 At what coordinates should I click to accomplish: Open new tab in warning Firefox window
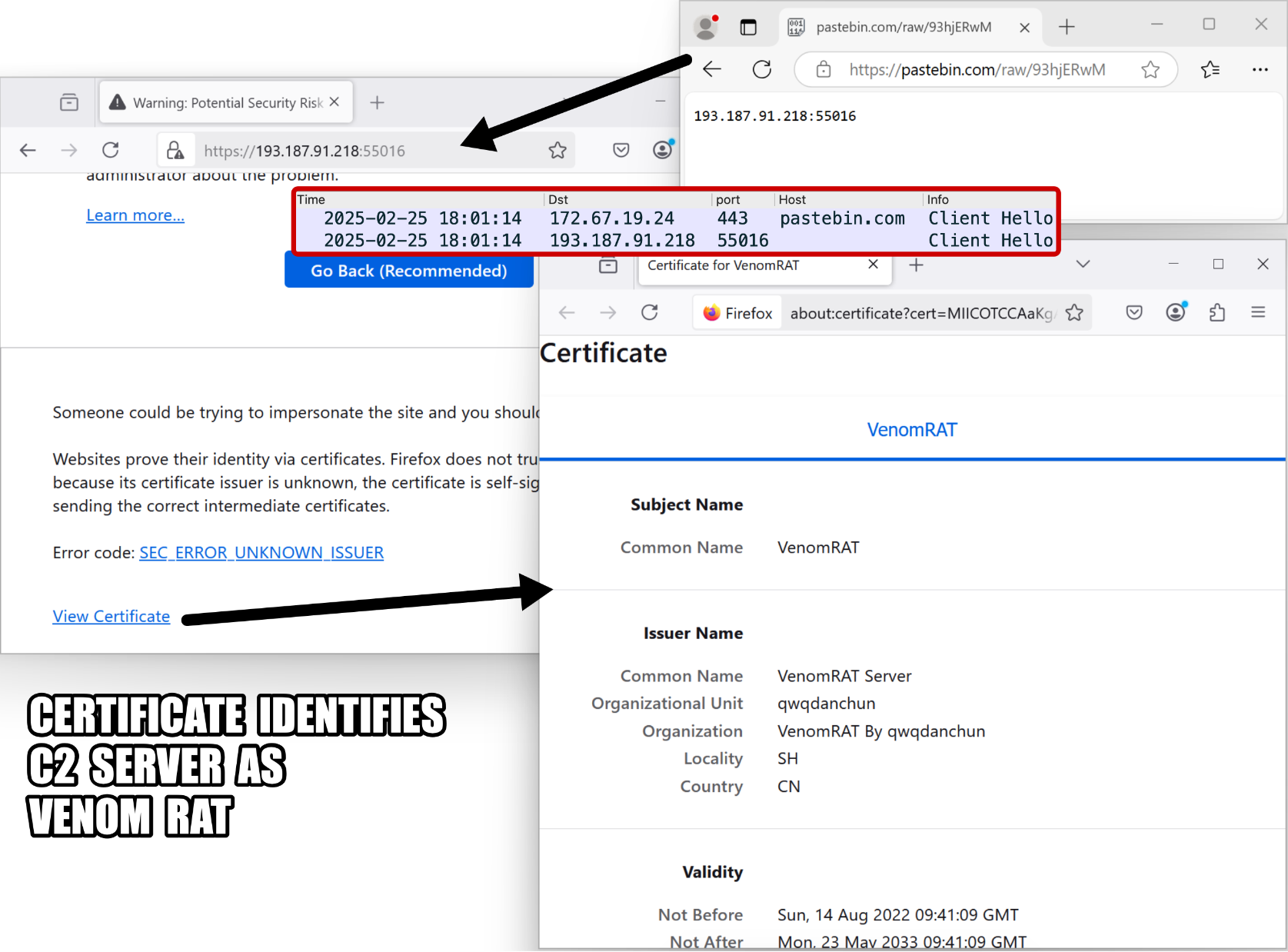point(377,102)
